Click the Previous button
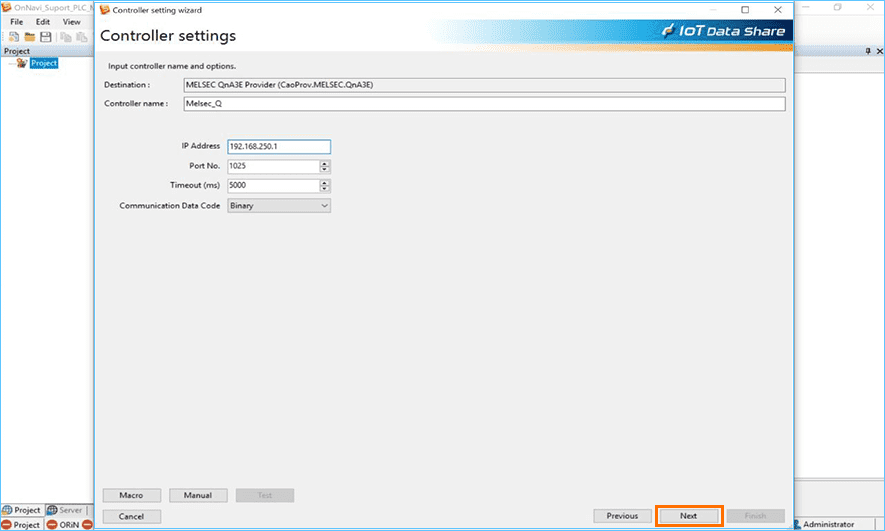The height and width of the screenshot is (531, 885). (622, 516)
